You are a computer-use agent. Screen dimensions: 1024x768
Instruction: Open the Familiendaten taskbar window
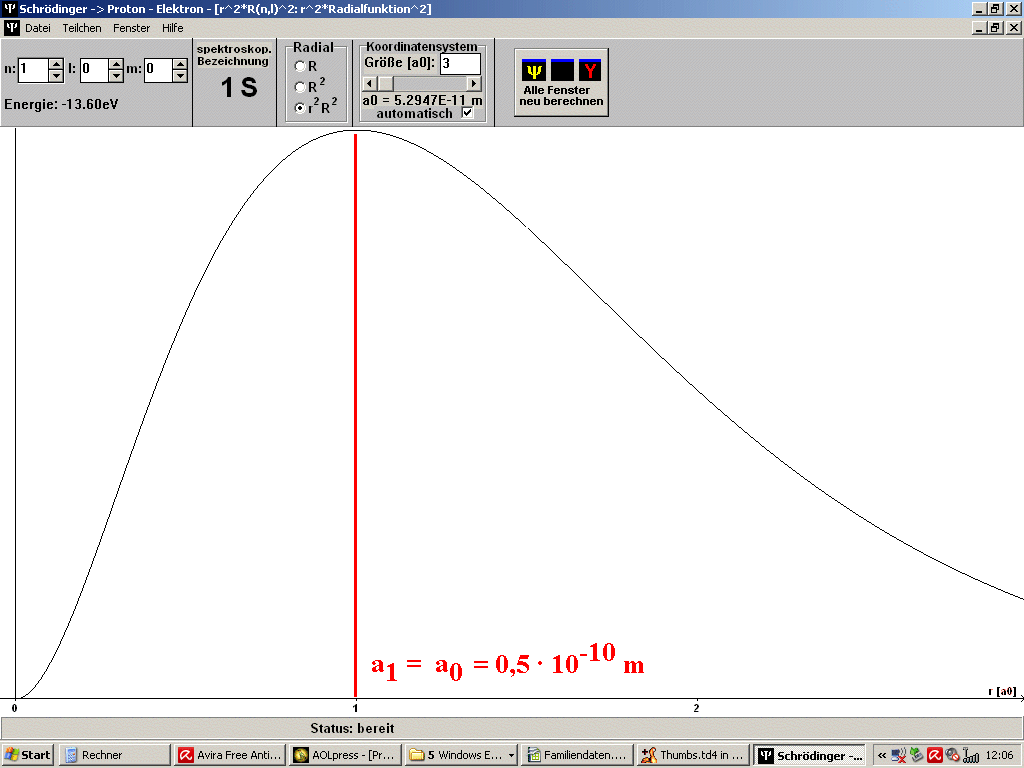click(x=578, y=755)
